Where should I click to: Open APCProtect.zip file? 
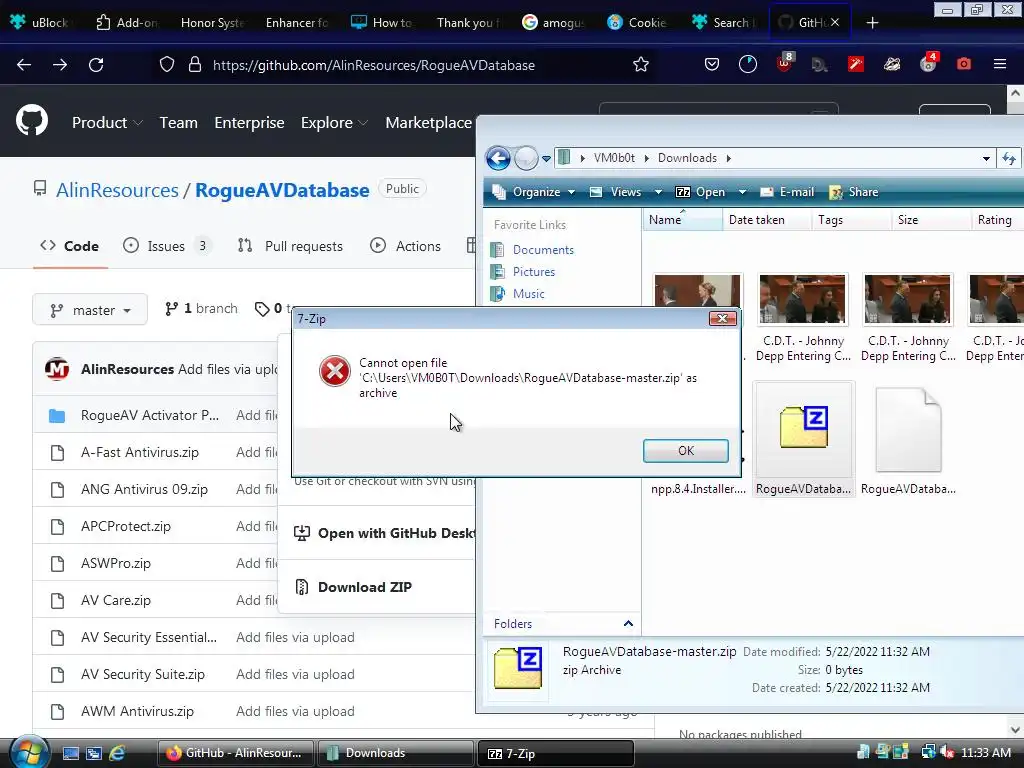click(125, 526)
